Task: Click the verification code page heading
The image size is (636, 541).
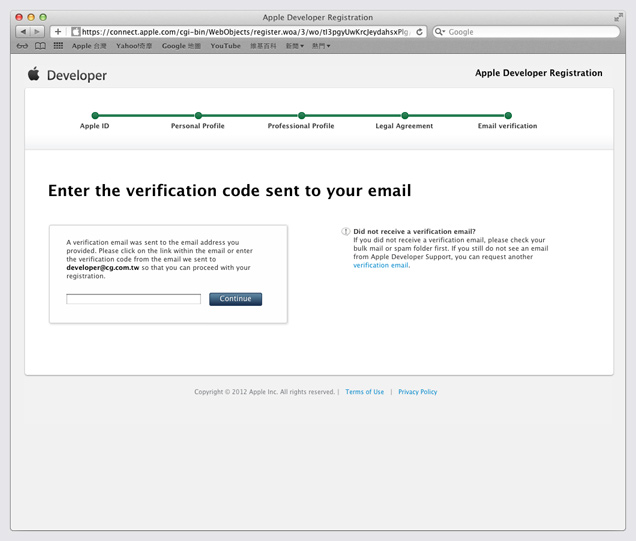Action: (x=230, y=191)
